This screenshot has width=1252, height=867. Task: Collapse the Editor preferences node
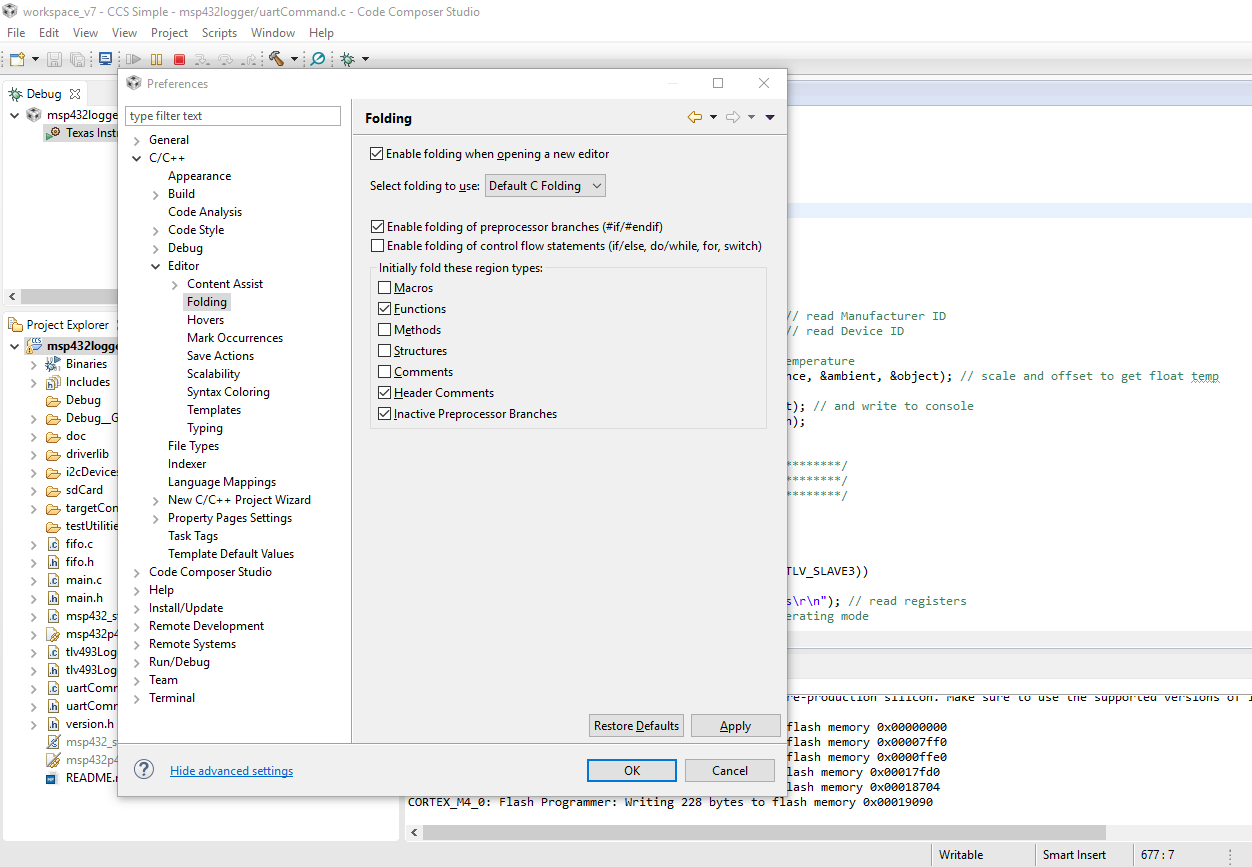pyautogui.click(x=156, y=266)
